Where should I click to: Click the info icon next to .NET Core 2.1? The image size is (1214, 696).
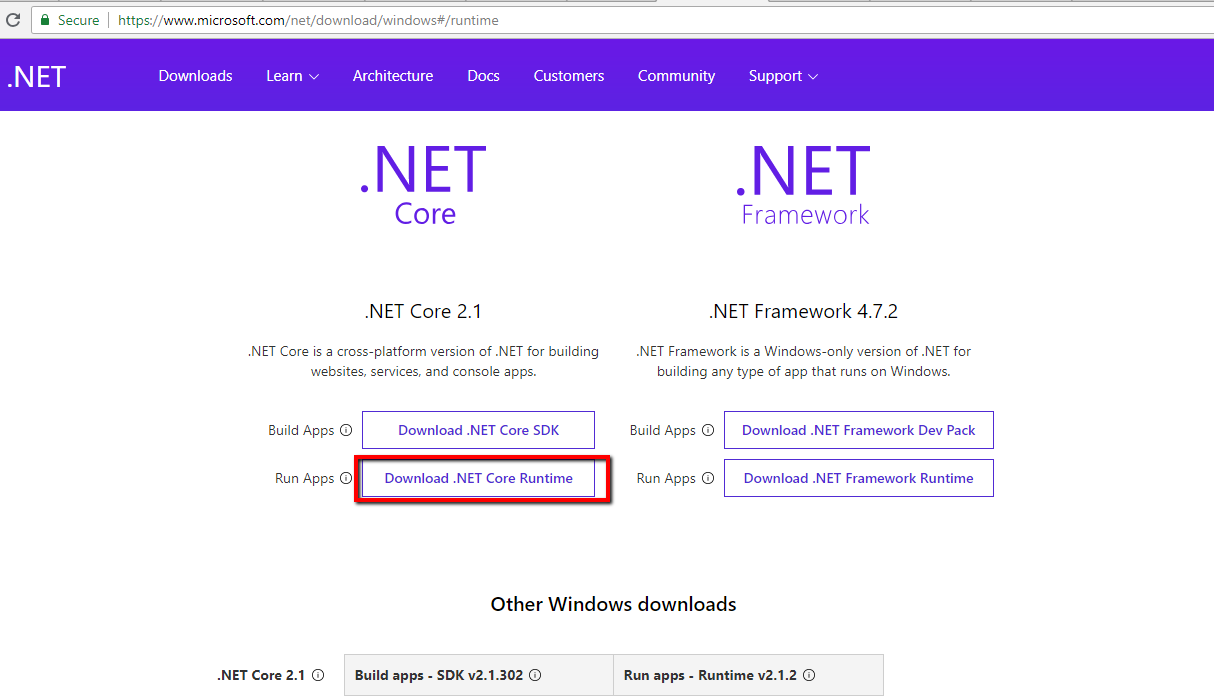point(318,675)
